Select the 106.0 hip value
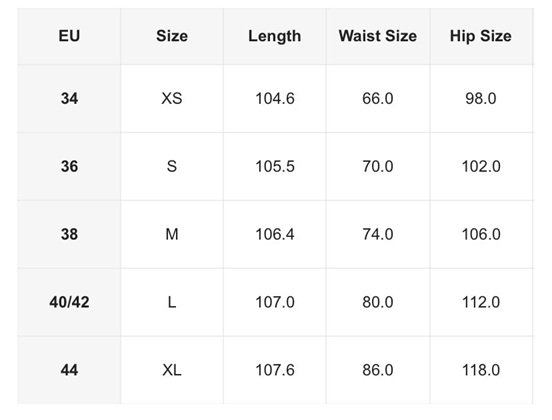 click(x=481, y=234)
